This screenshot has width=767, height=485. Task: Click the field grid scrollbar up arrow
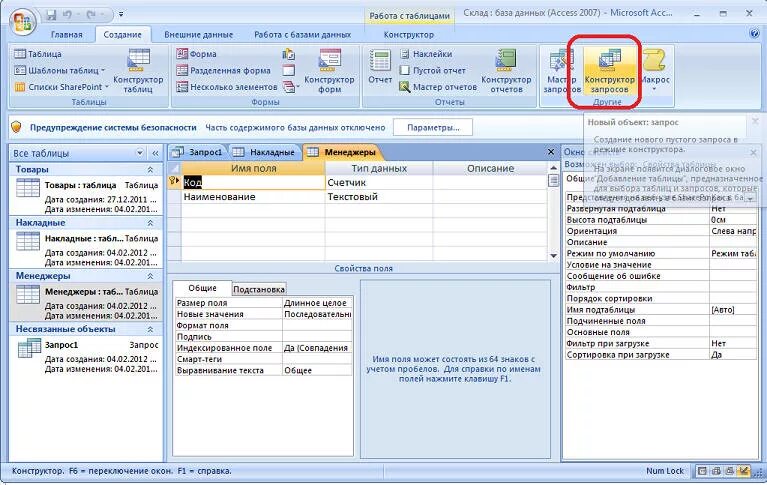click(x=553, y=168)
